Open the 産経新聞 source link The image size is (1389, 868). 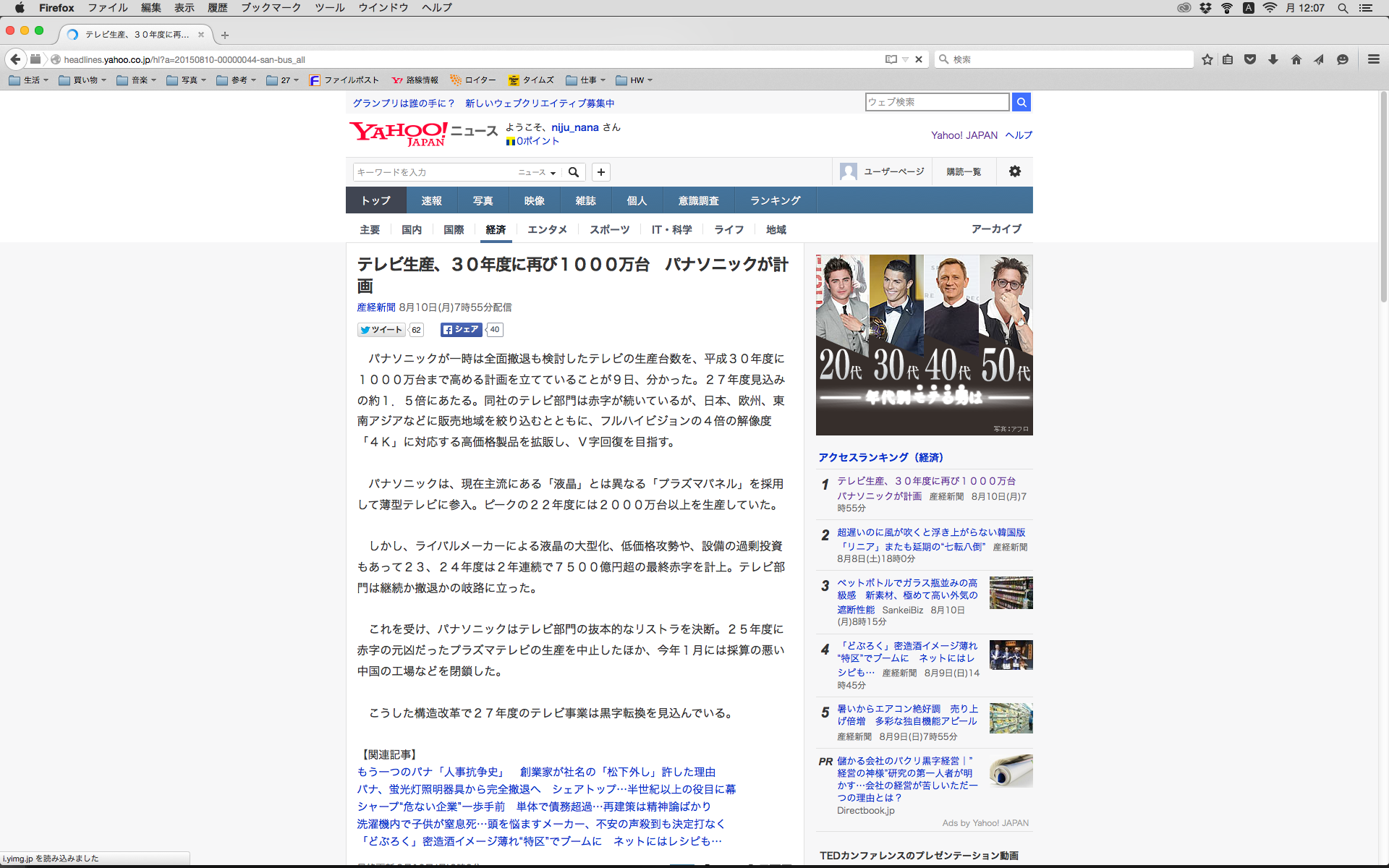(x=376, y=307)
